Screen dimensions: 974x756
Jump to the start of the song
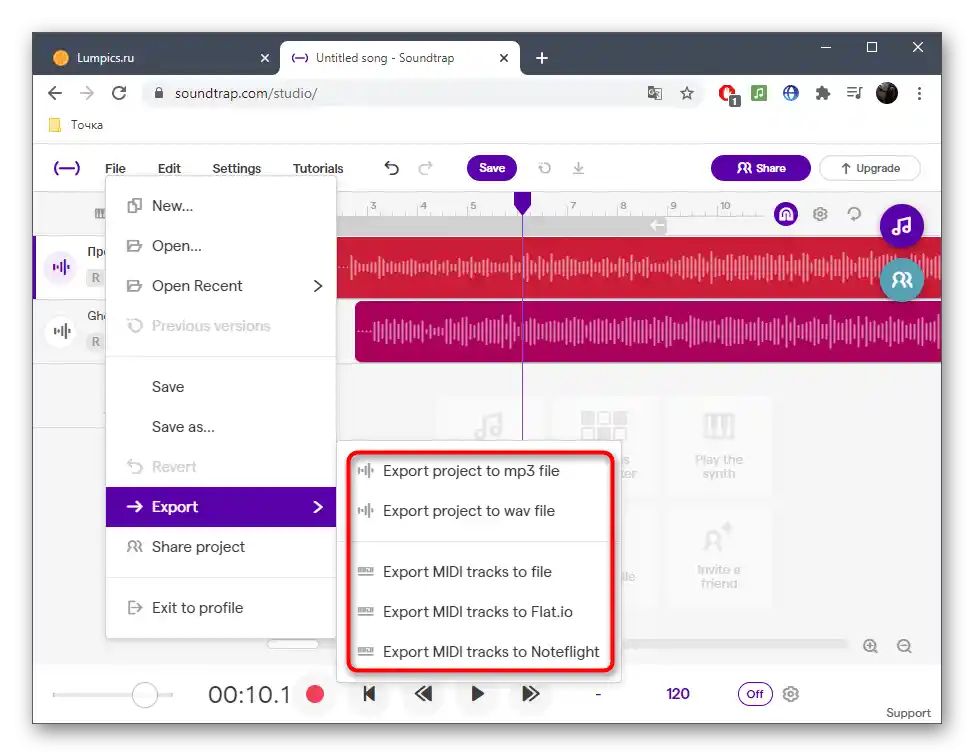click(x=369, y=694)
